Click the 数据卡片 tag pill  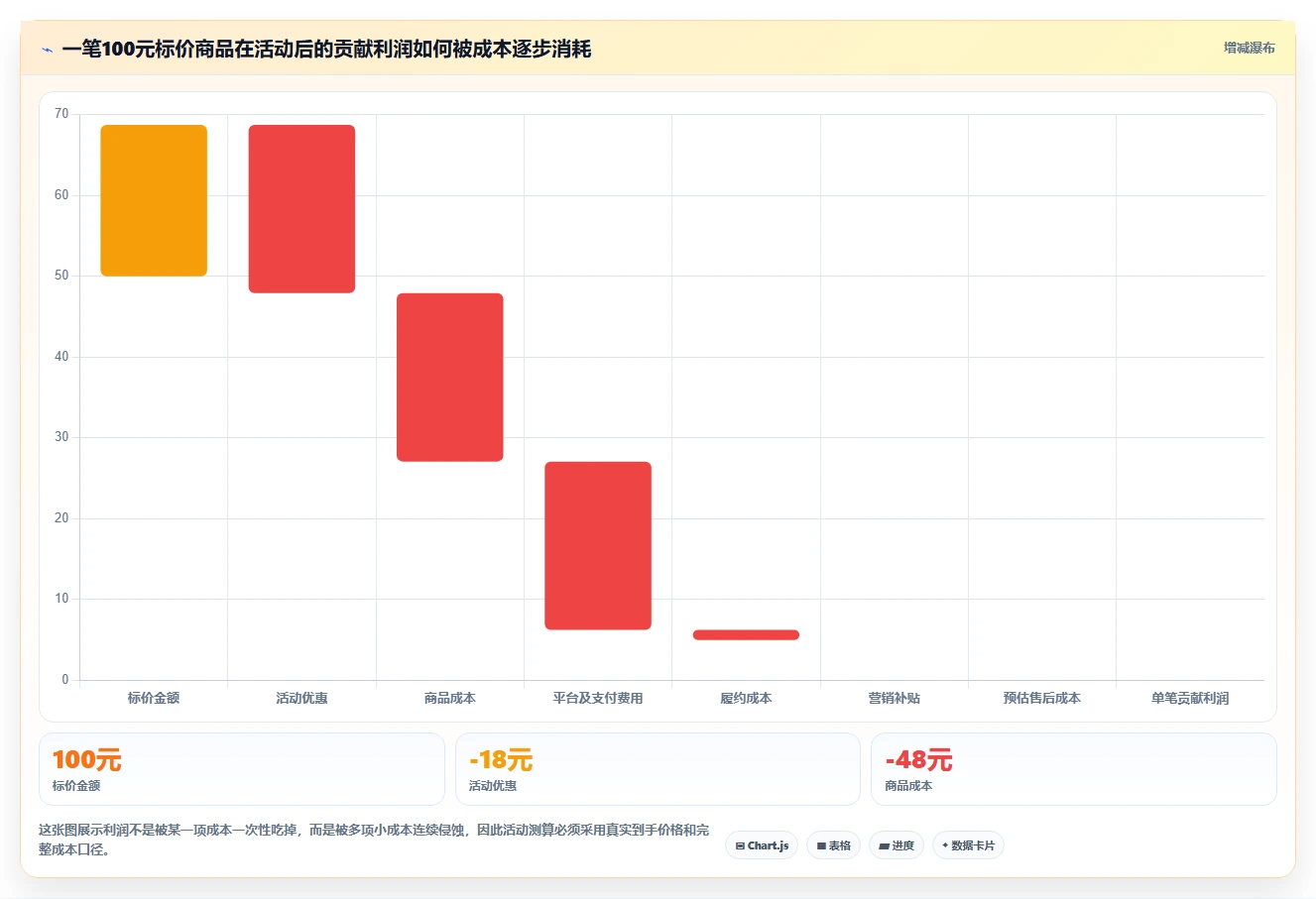point(968,845)
